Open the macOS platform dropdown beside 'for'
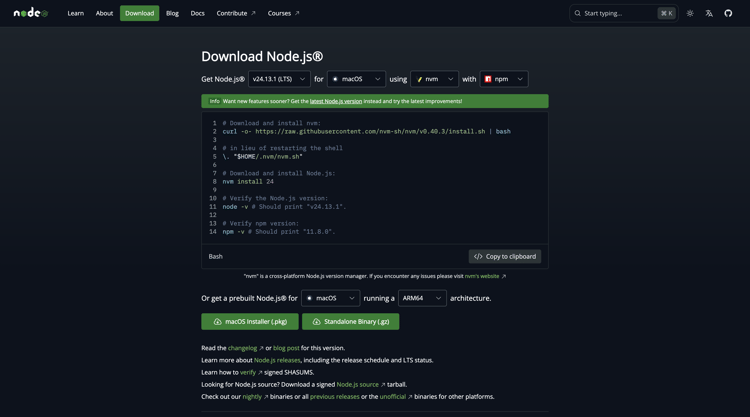 point(356,79)
